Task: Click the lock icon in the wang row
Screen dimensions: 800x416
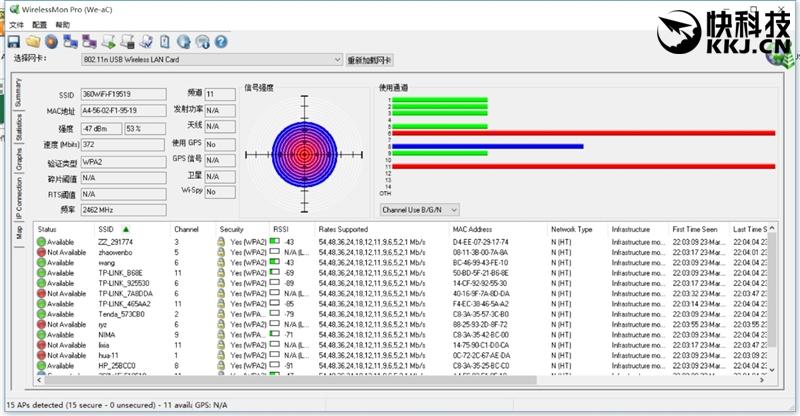Action: 221,262
